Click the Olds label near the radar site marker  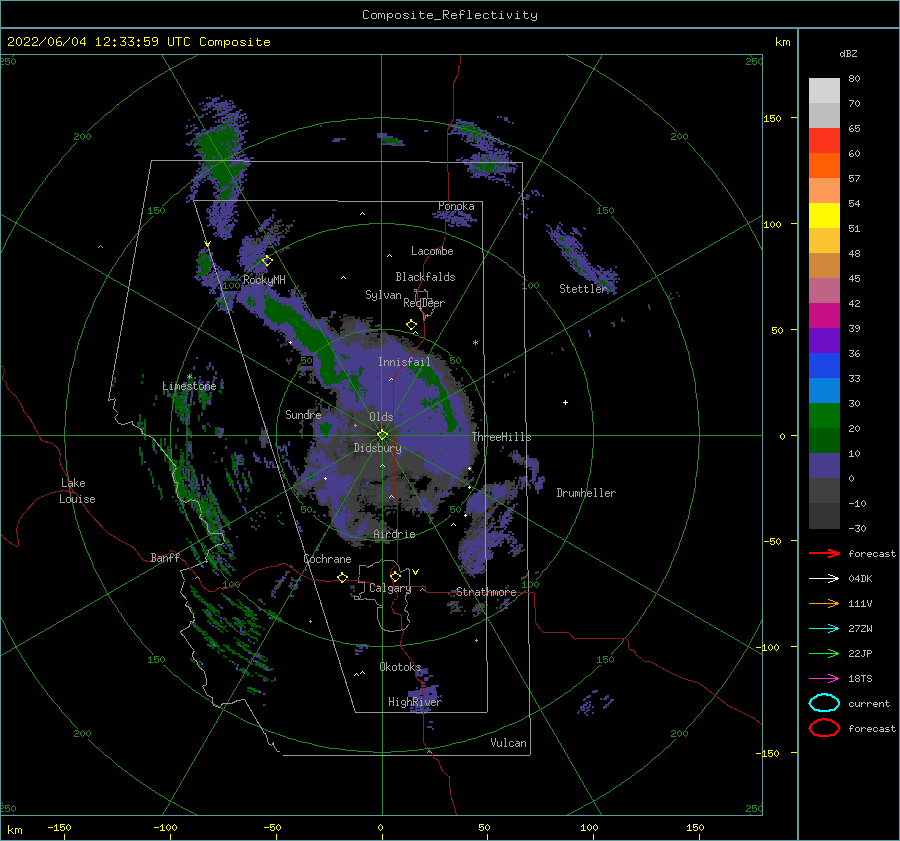(x=381, y=417)
